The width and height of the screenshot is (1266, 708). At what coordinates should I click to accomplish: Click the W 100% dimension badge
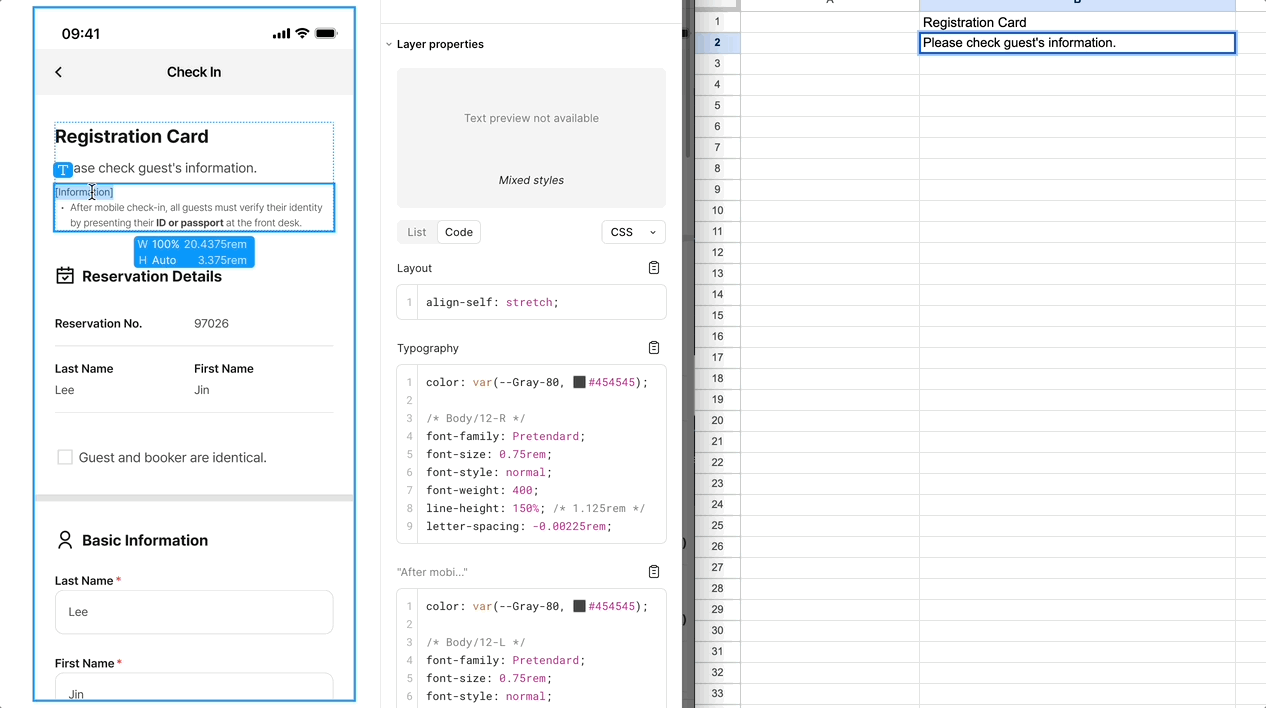pos(194,244)
